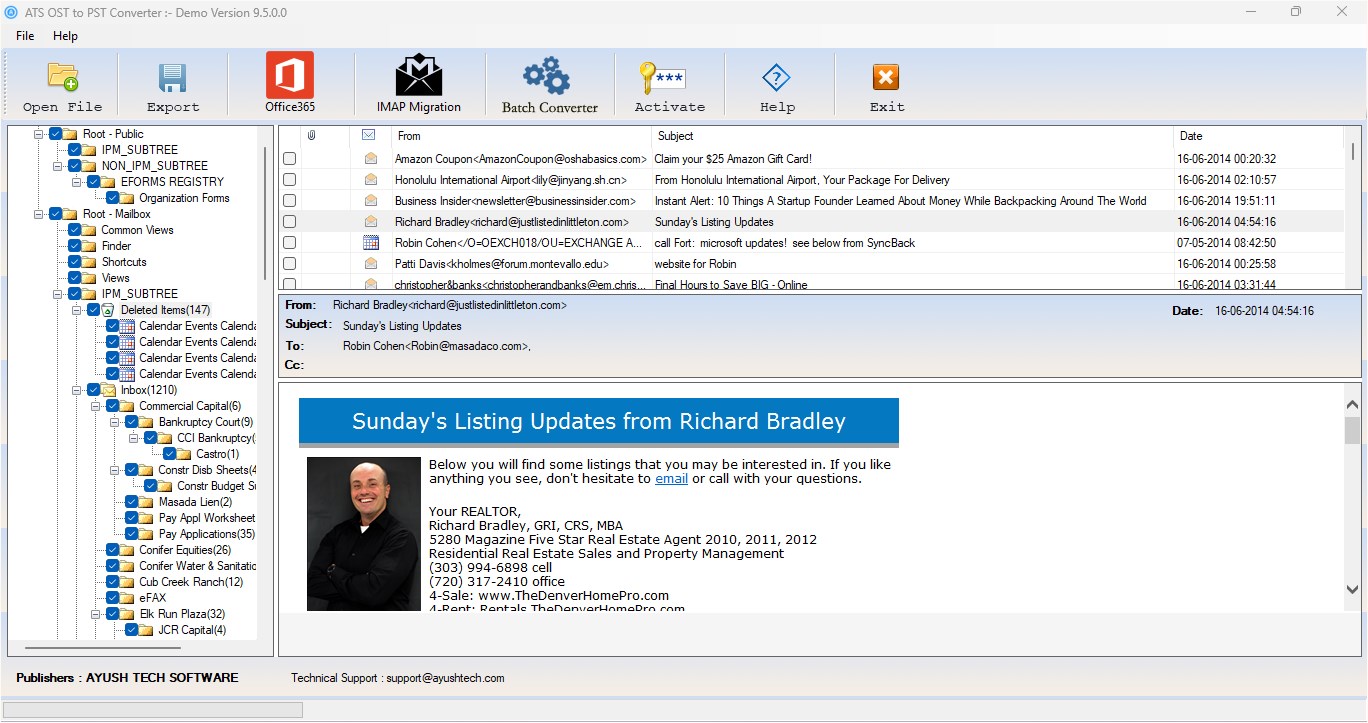Open a file with the Open File icon
Screen dimensions: 1368x723
(62, 77)
